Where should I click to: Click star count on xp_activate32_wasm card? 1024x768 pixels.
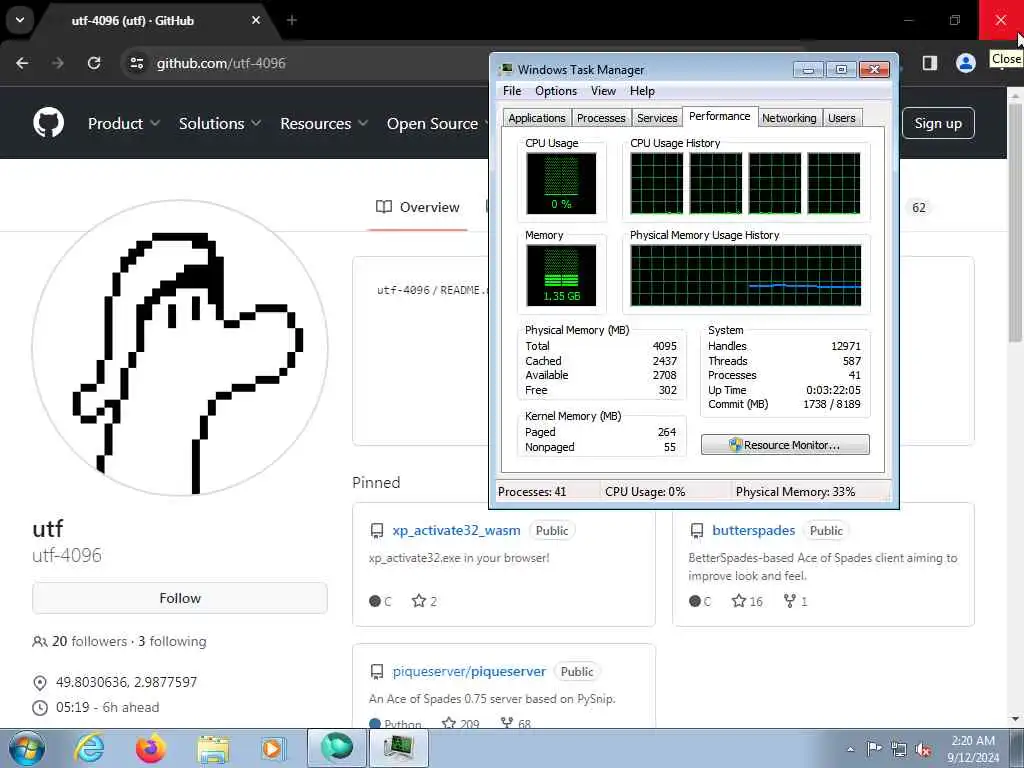pyautogui.click(x=424, y=601)
